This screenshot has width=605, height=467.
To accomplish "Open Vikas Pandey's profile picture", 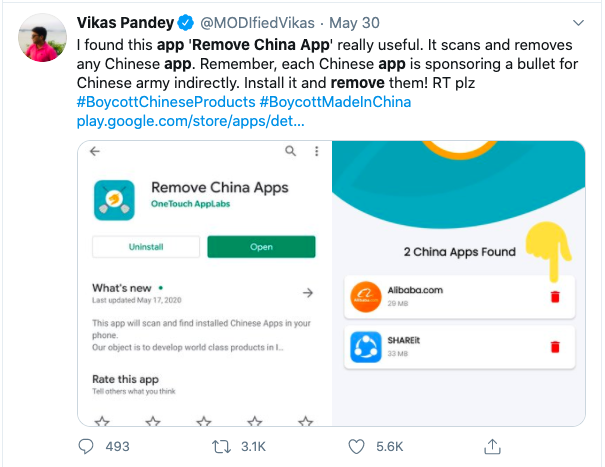I will pos(38,38).
